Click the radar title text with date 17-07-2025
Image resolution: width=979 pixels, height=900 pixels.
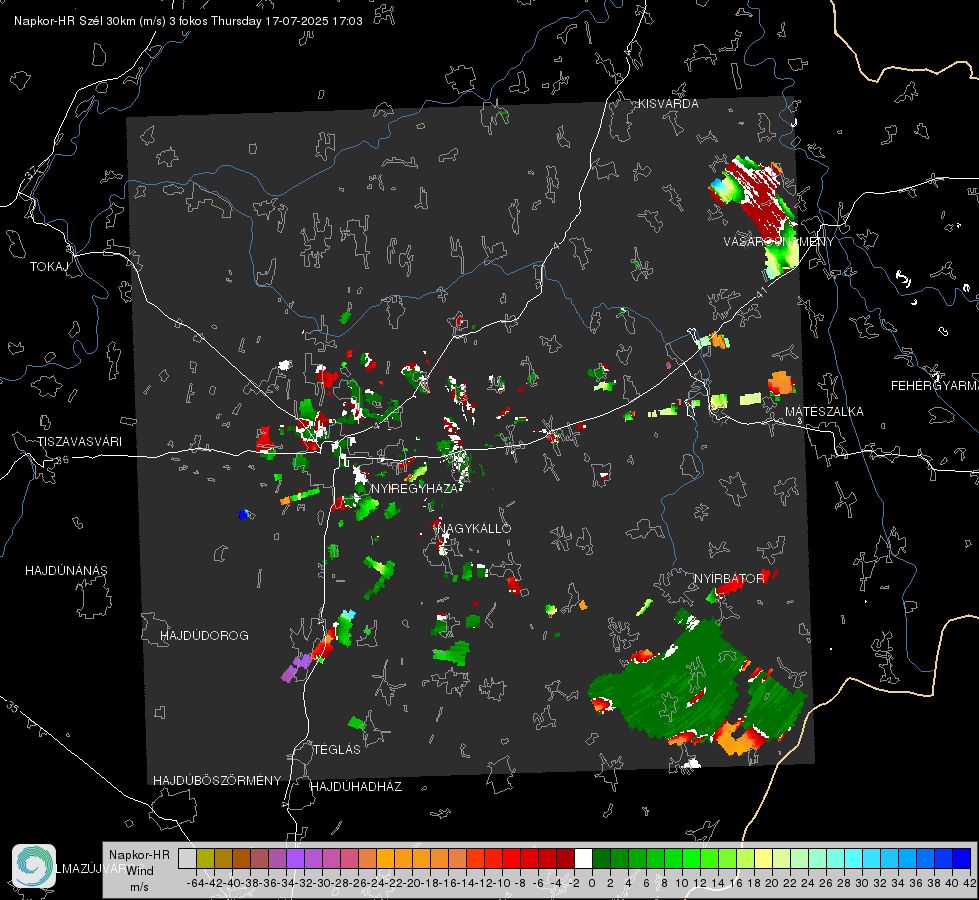(x=188, y=21)
